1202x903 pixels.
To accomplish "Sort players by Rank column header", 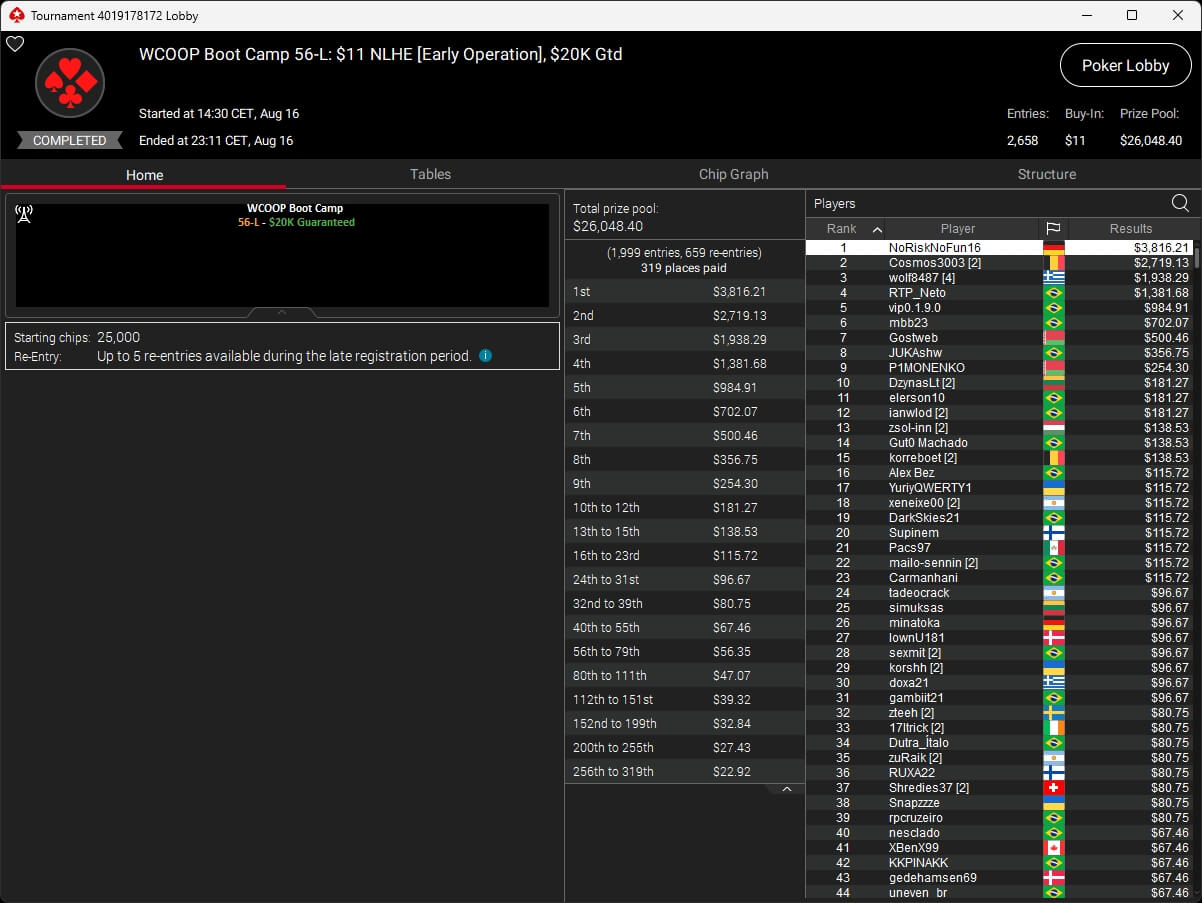I will click(x=845, y=228).
